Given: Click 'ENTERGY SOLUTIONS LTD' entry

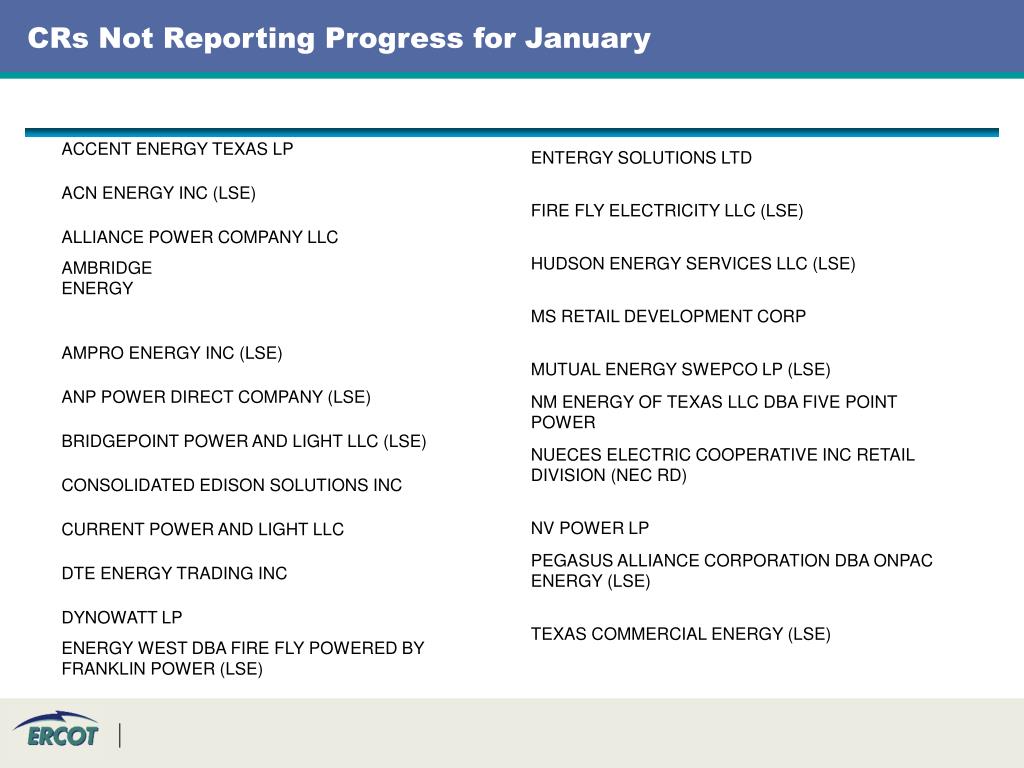Looking at the screenshot, I should pyautogui.click(x=641, y=158).
